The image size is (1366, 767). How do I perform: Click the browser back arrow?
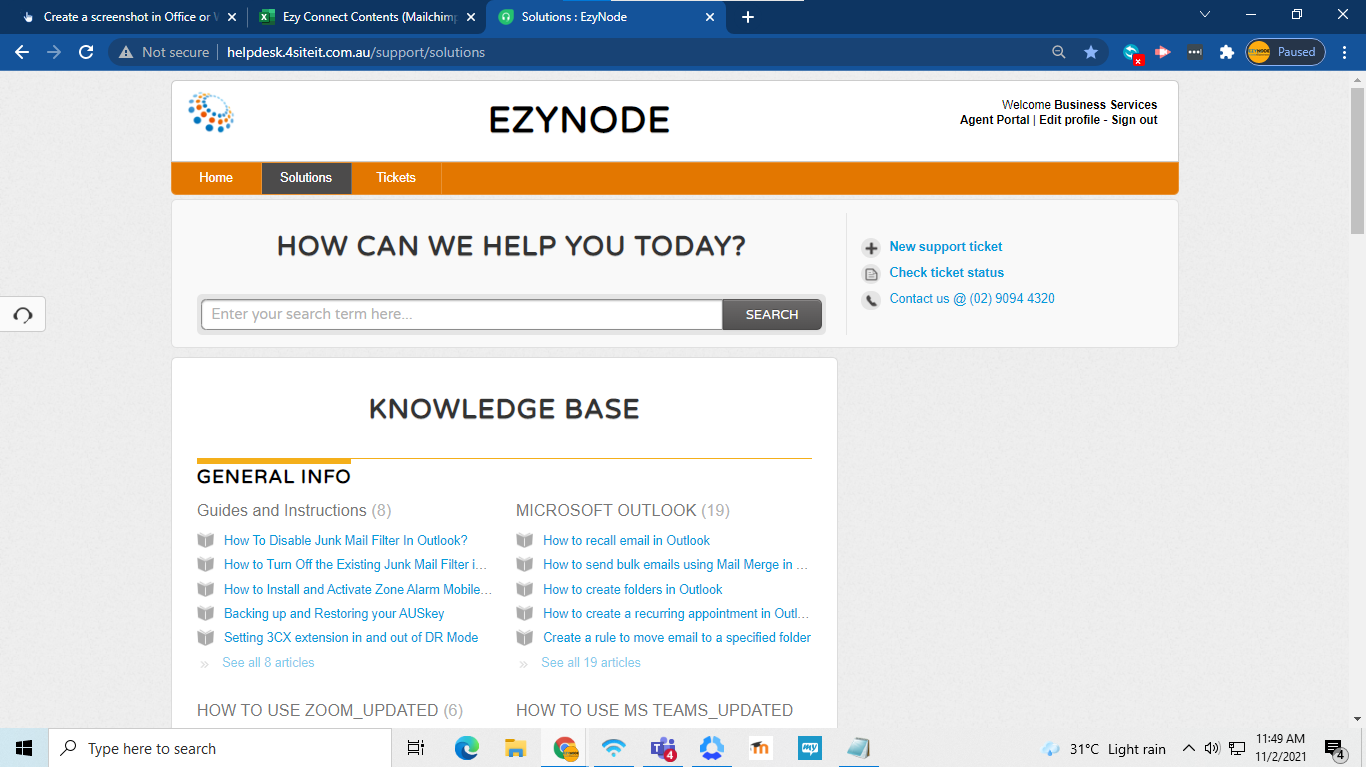pyautogui.click(x=22, y=52)
